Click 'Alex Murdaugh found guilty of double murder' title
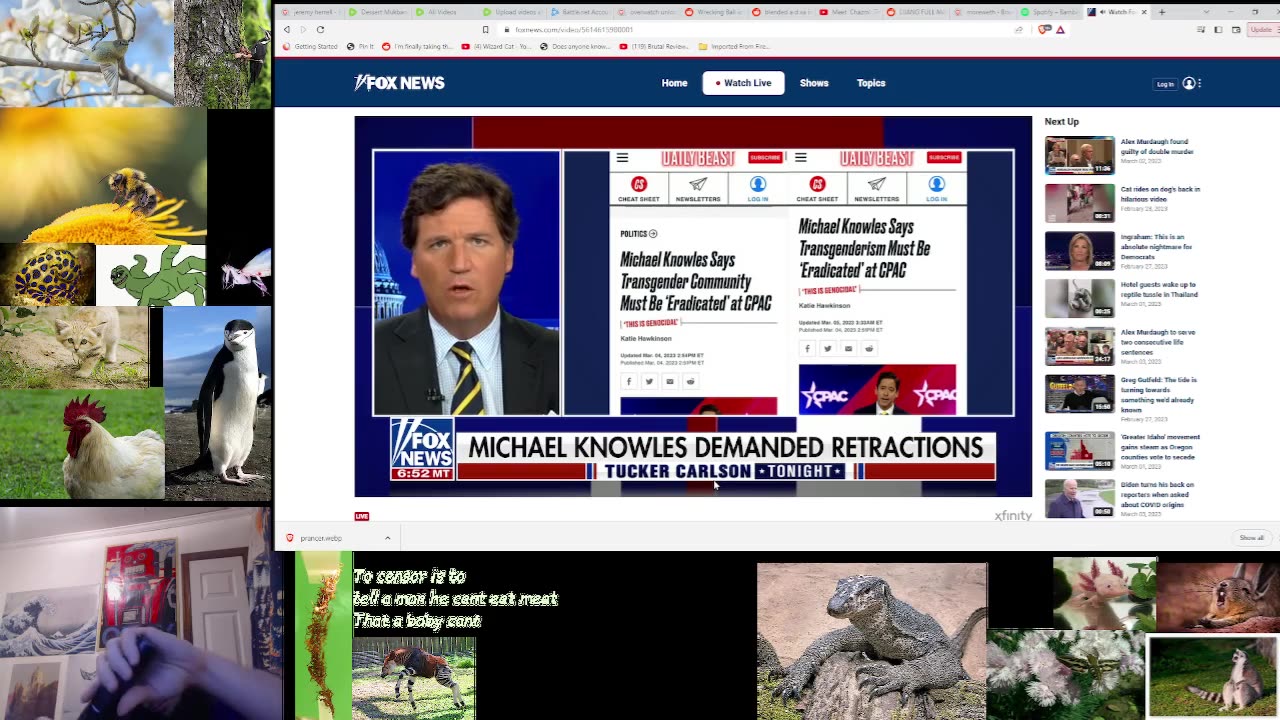1280x720 pixels. [1156, 146]
